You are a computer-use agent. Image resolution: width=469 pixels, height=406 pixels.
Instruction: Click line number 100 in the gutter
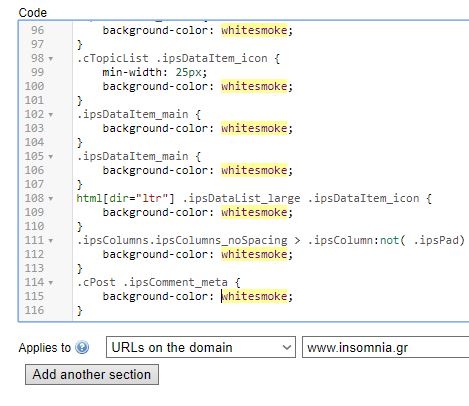click(34, 86)
